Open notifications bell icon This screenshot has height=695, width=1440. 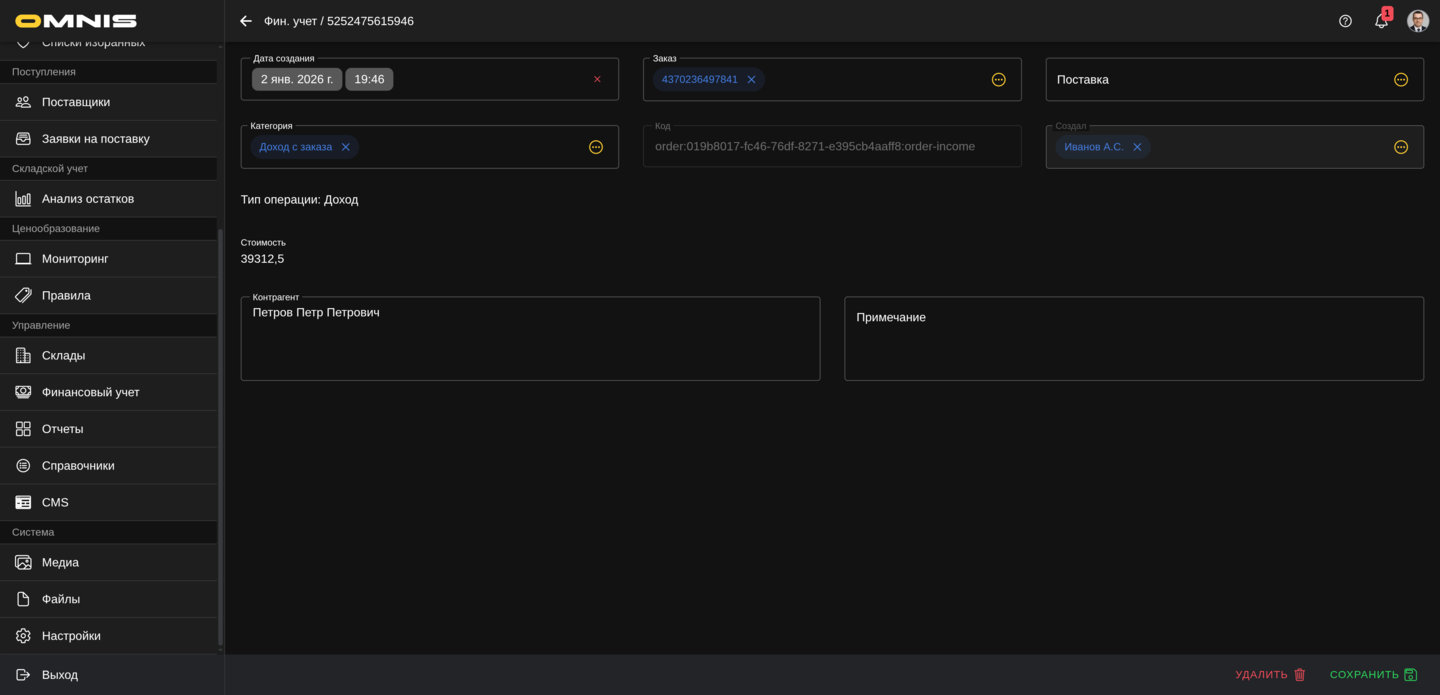tap(1381, 21)
